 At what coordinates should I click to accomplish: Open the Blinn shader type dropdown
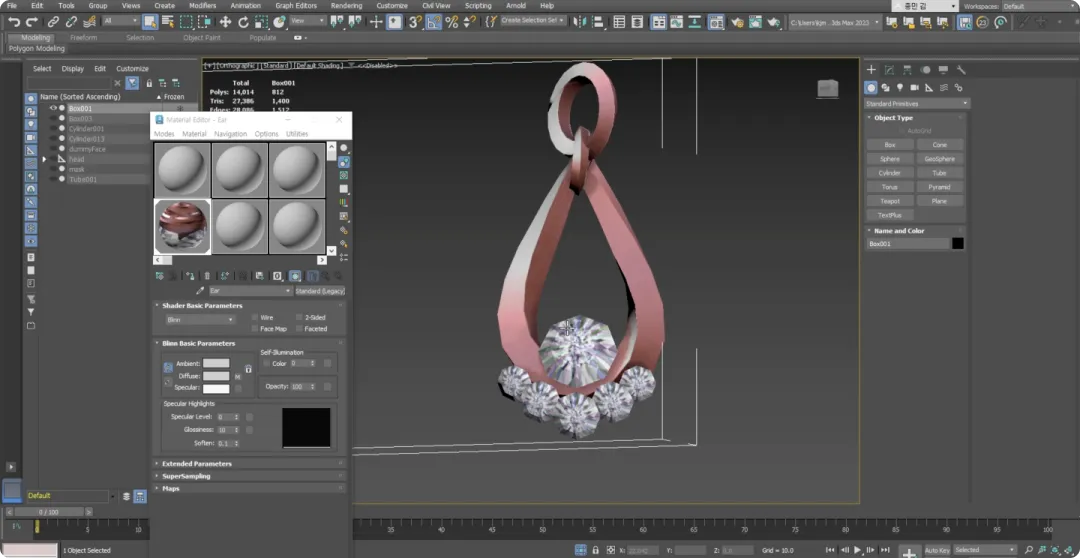(x=200, y=320)
